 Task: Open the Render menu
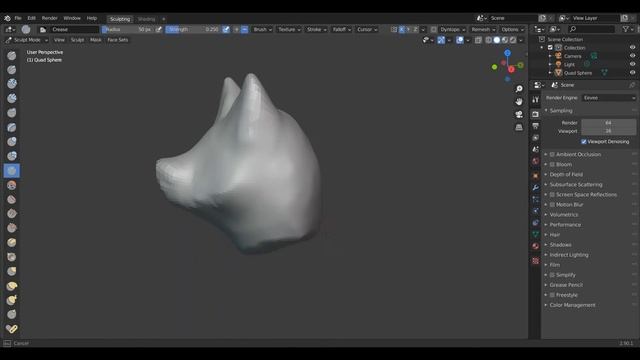tap(49, 18)
